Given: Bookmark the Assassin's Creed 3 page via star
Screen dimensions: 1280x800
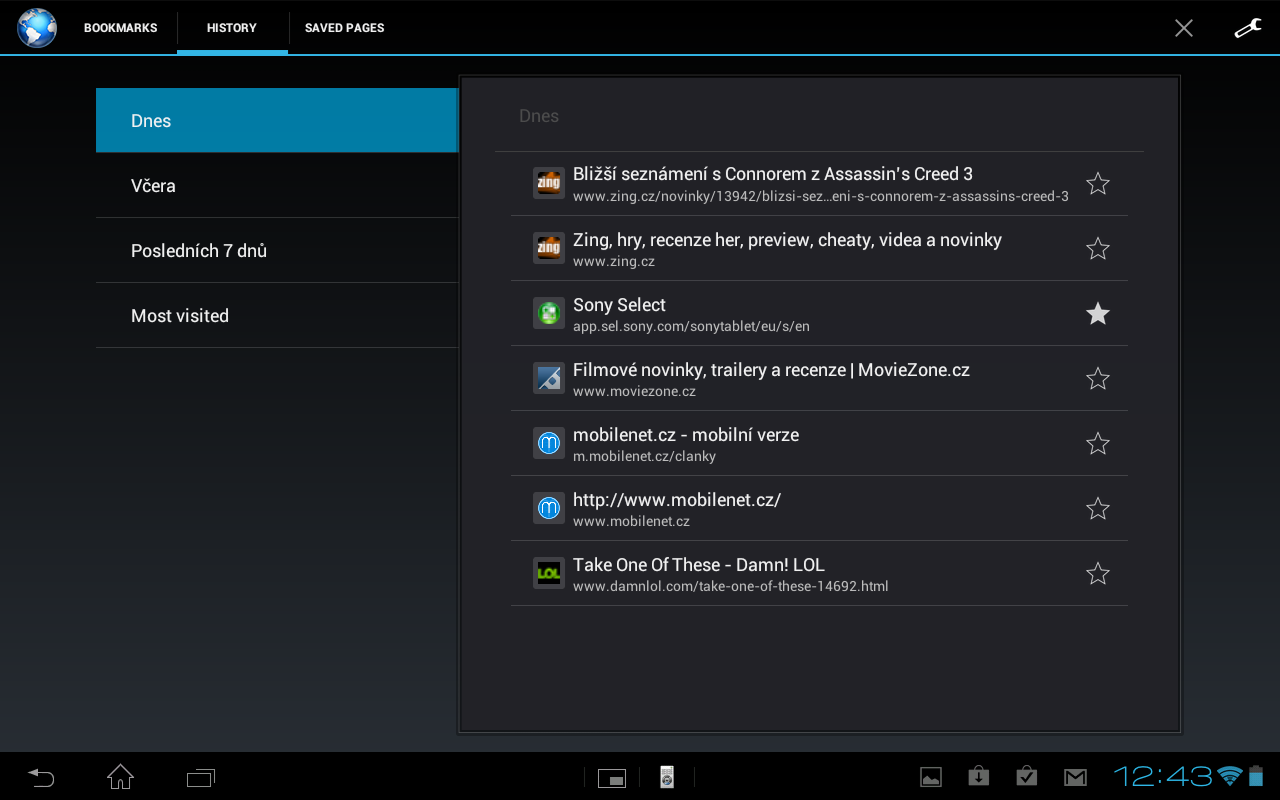Looking at the screenshot, I should point(1097,184).
